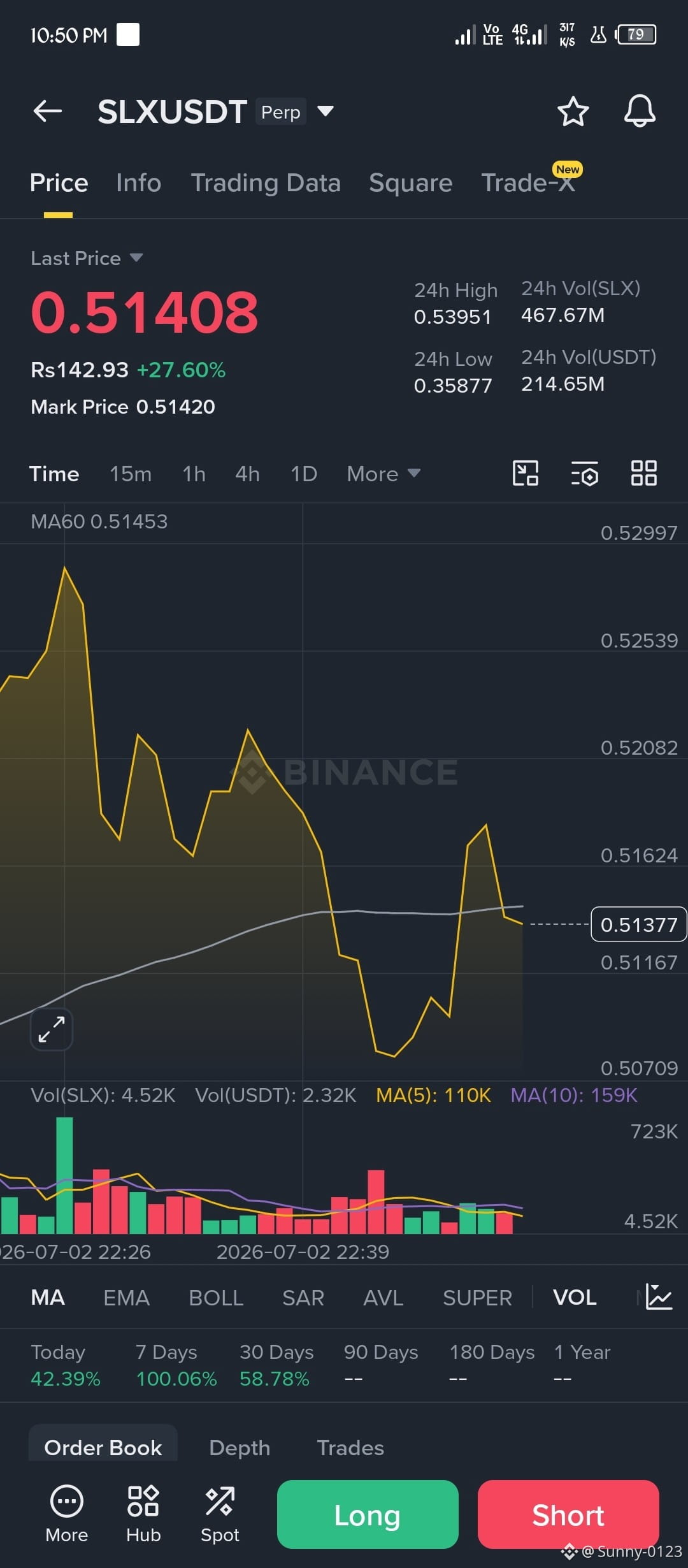Add SLXUSDT to favorites with star icon
The height and width of the screenshot is (1568, 688).
pyautogui.click(x=573, y=112)
